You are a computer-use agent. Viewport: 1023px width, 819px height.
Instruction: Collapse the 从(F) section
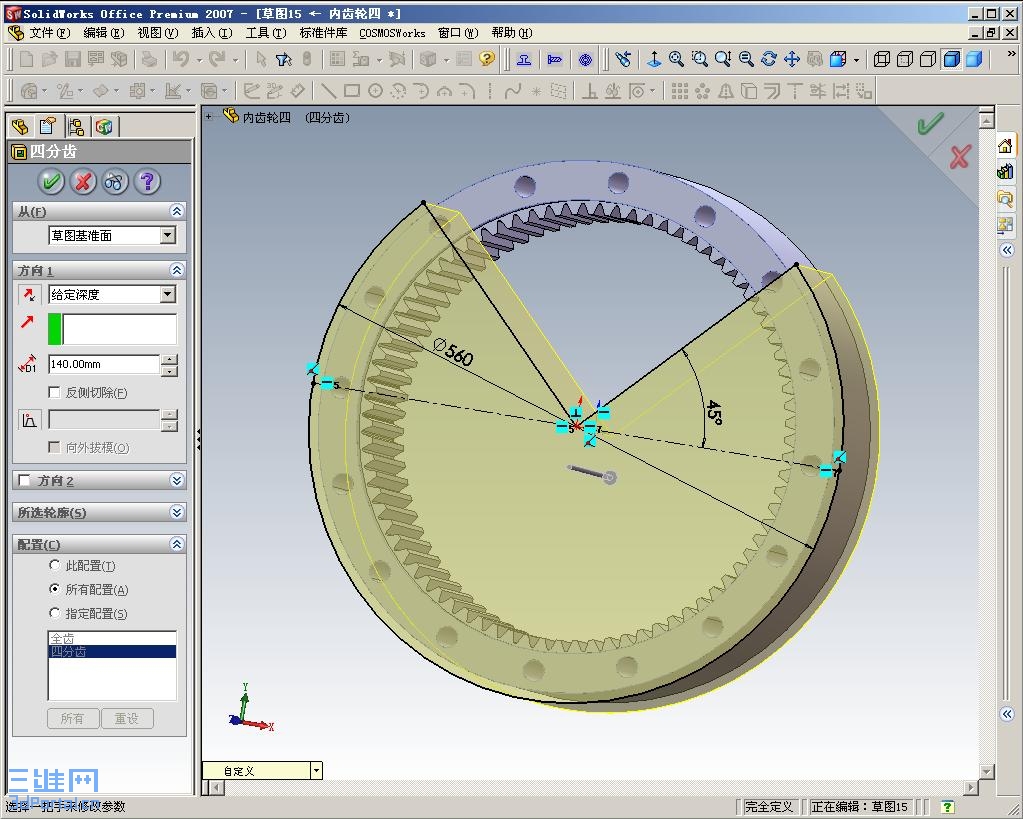tap(177, 211)
